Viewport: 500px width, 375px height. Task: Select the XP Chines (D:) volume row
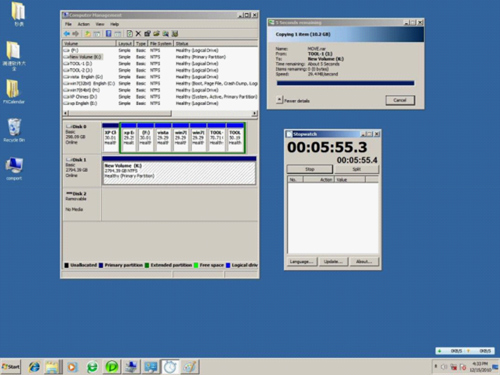click(160, 97)
